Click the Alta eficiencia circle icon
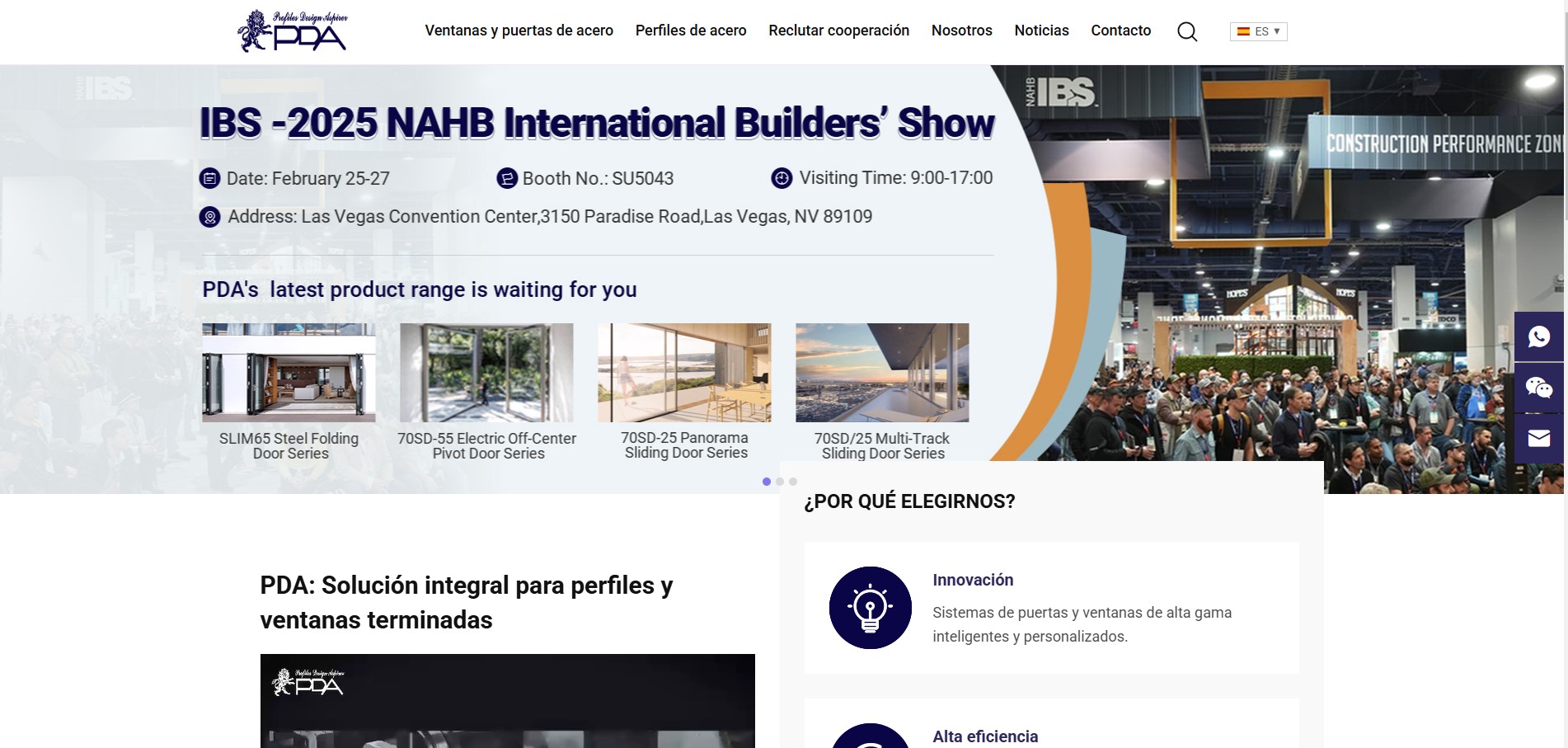The width and height of the screenshot is (1568, 748). pyautogui.click(x=870, y=736)
